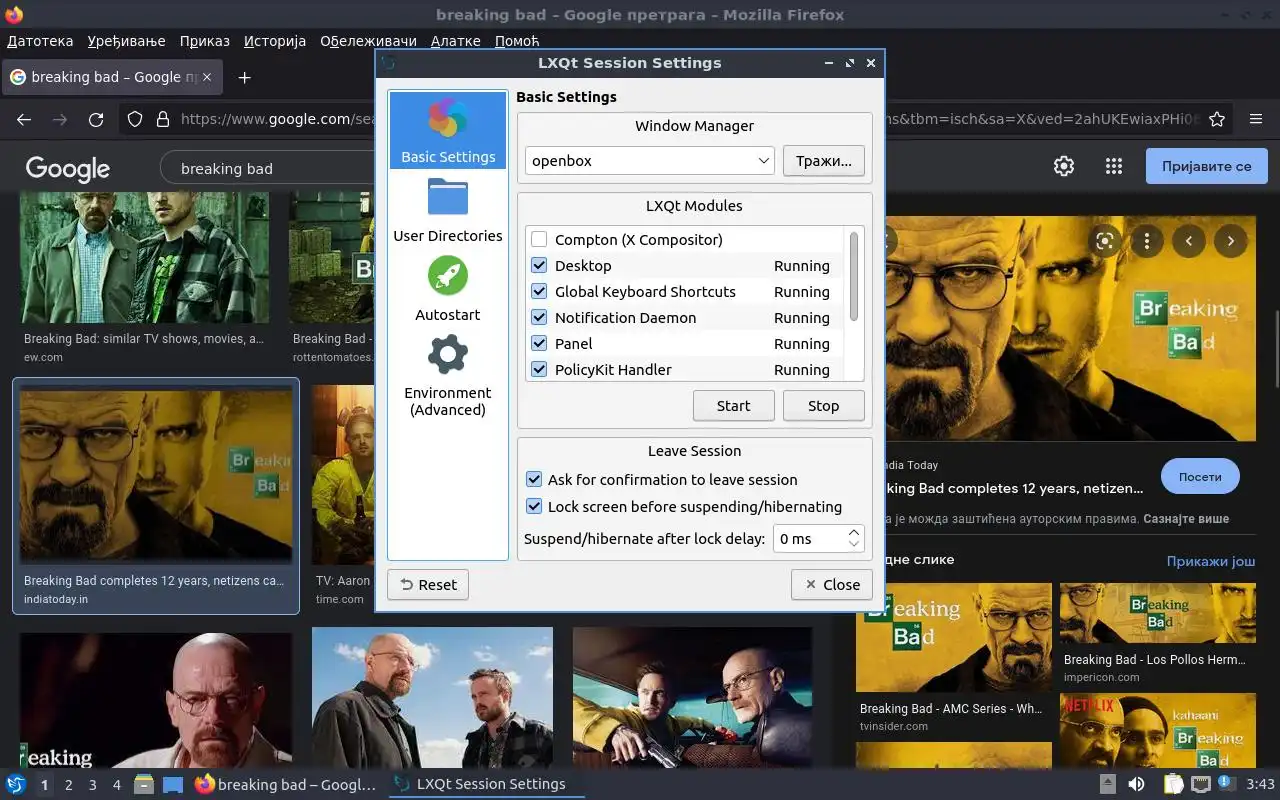Click Тражи... button for window manager
Viewport: 1280px width, 800px height.
824,160
